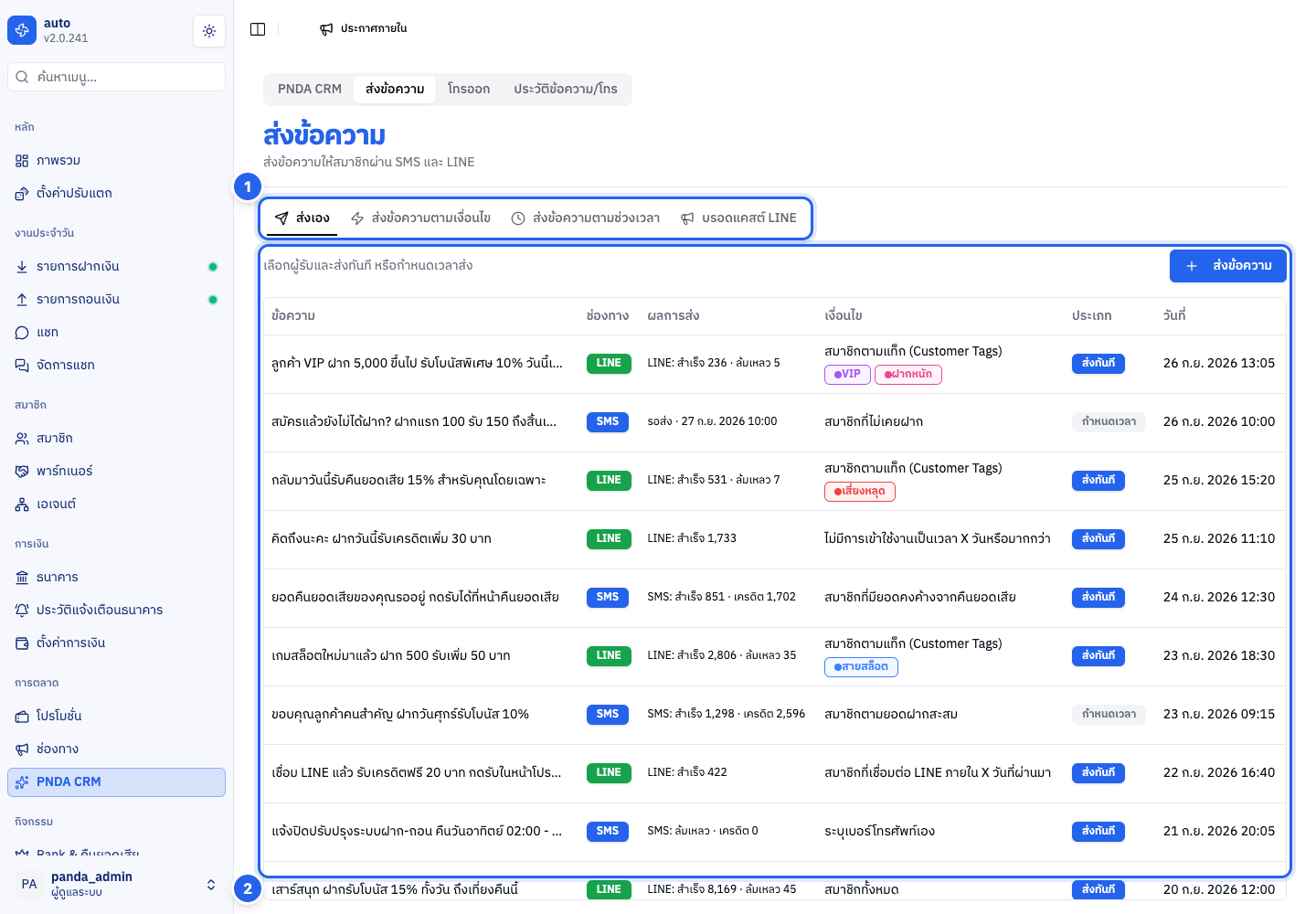
Task: Select the ส่งเอง sub-tab
Action: point(302,218)
